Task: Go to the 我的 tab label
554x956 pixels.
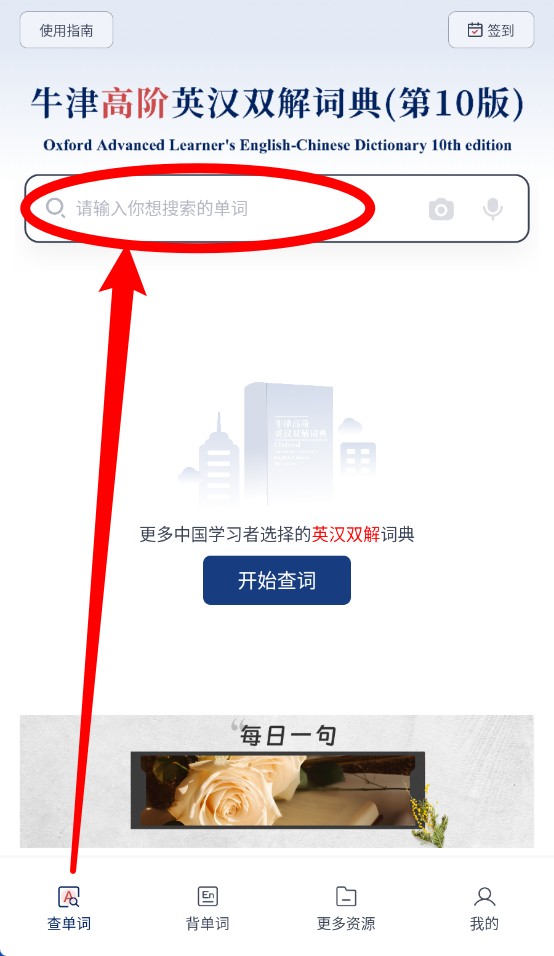Action: [x=485, y=924]
